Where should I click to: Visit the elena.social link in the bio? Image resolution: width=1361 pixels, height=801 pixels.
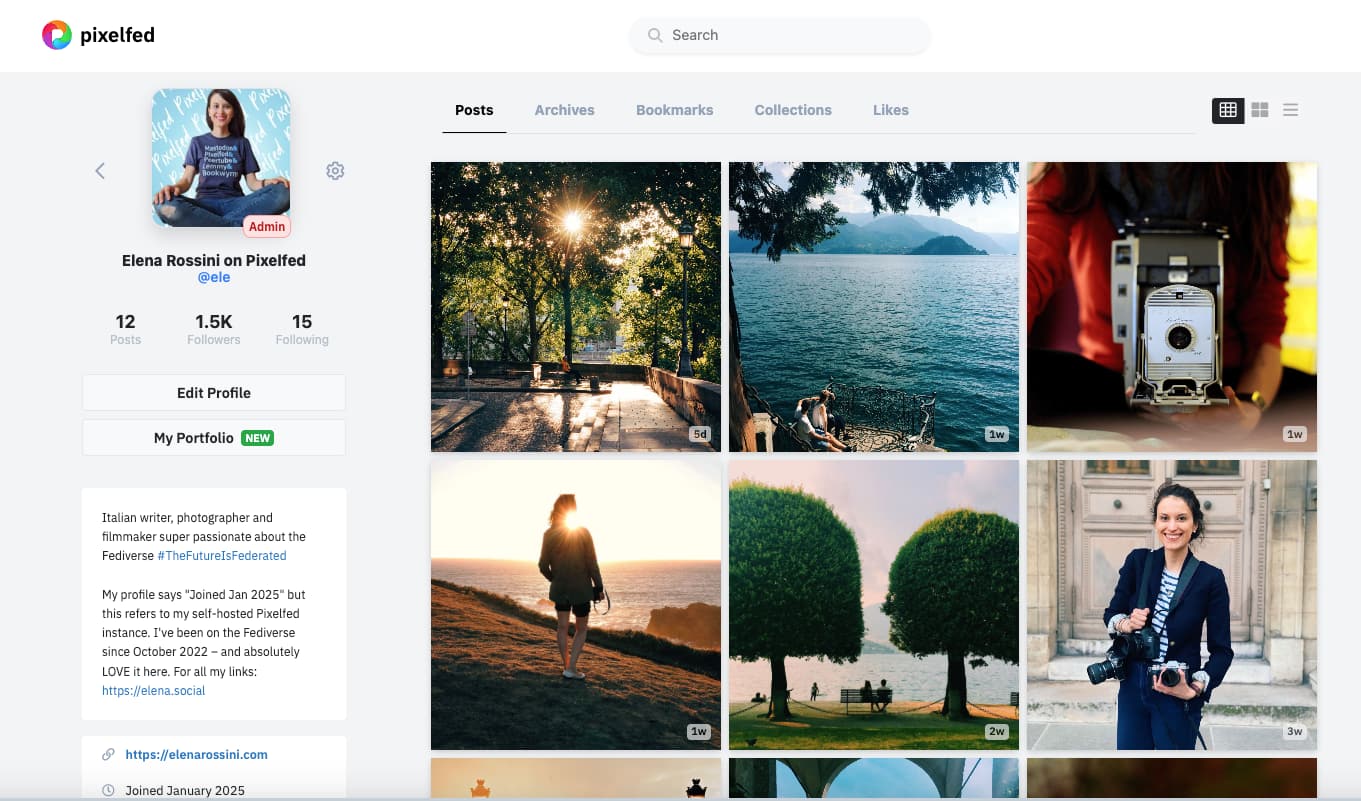(x=153, y=690)
